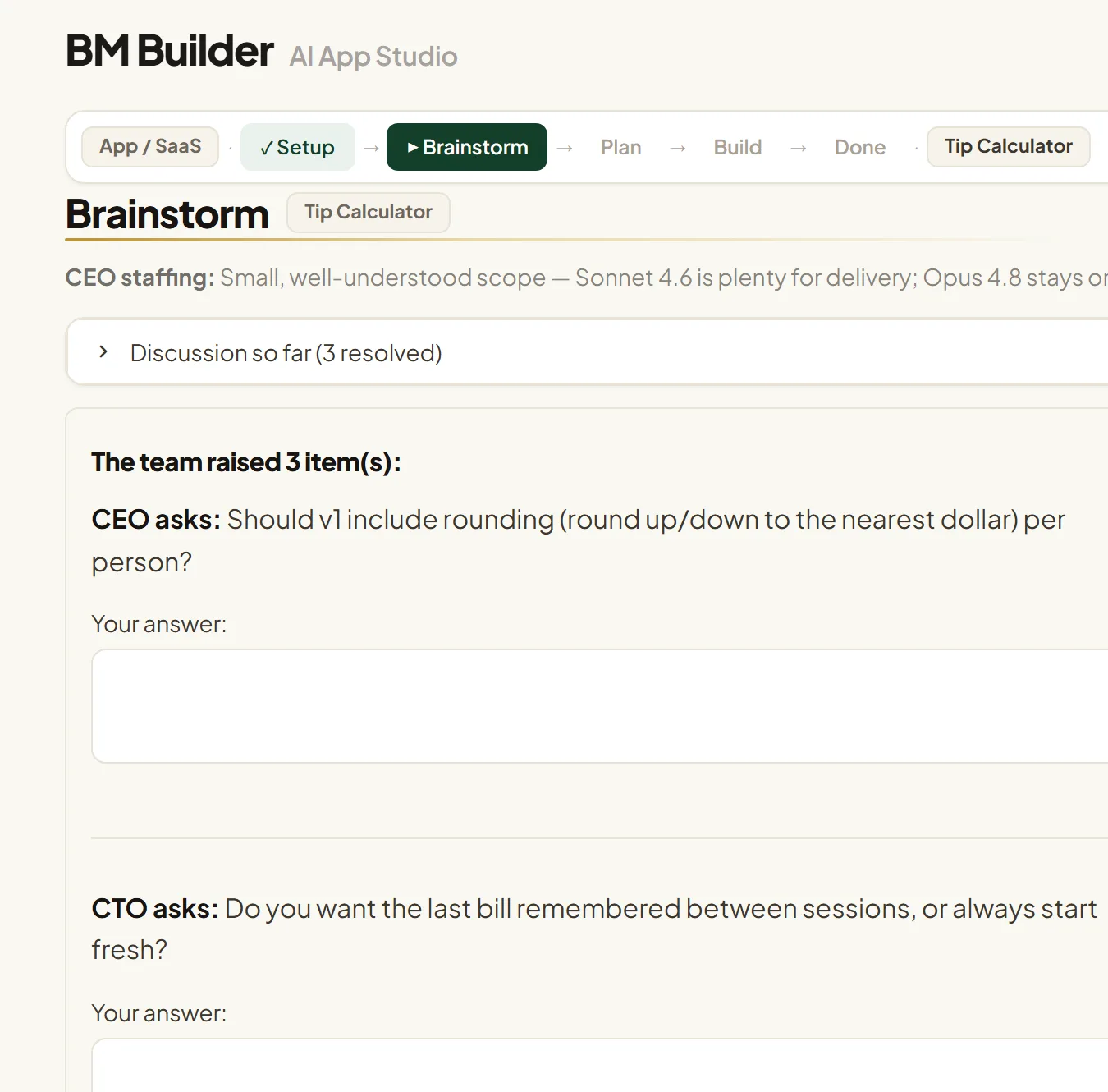This screenshot has height=1092, width=1108.
Task: Go to the completed Setup step
Action: [x=297, y=147]
